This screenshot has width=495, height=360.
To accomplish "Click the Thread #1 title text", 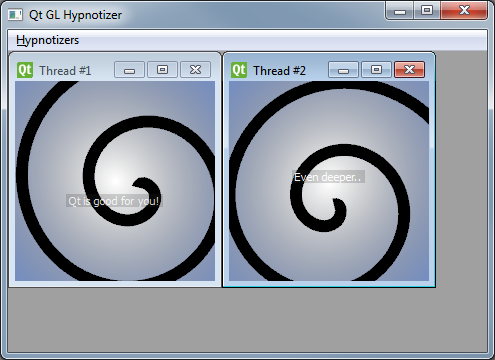I will 65,71.
